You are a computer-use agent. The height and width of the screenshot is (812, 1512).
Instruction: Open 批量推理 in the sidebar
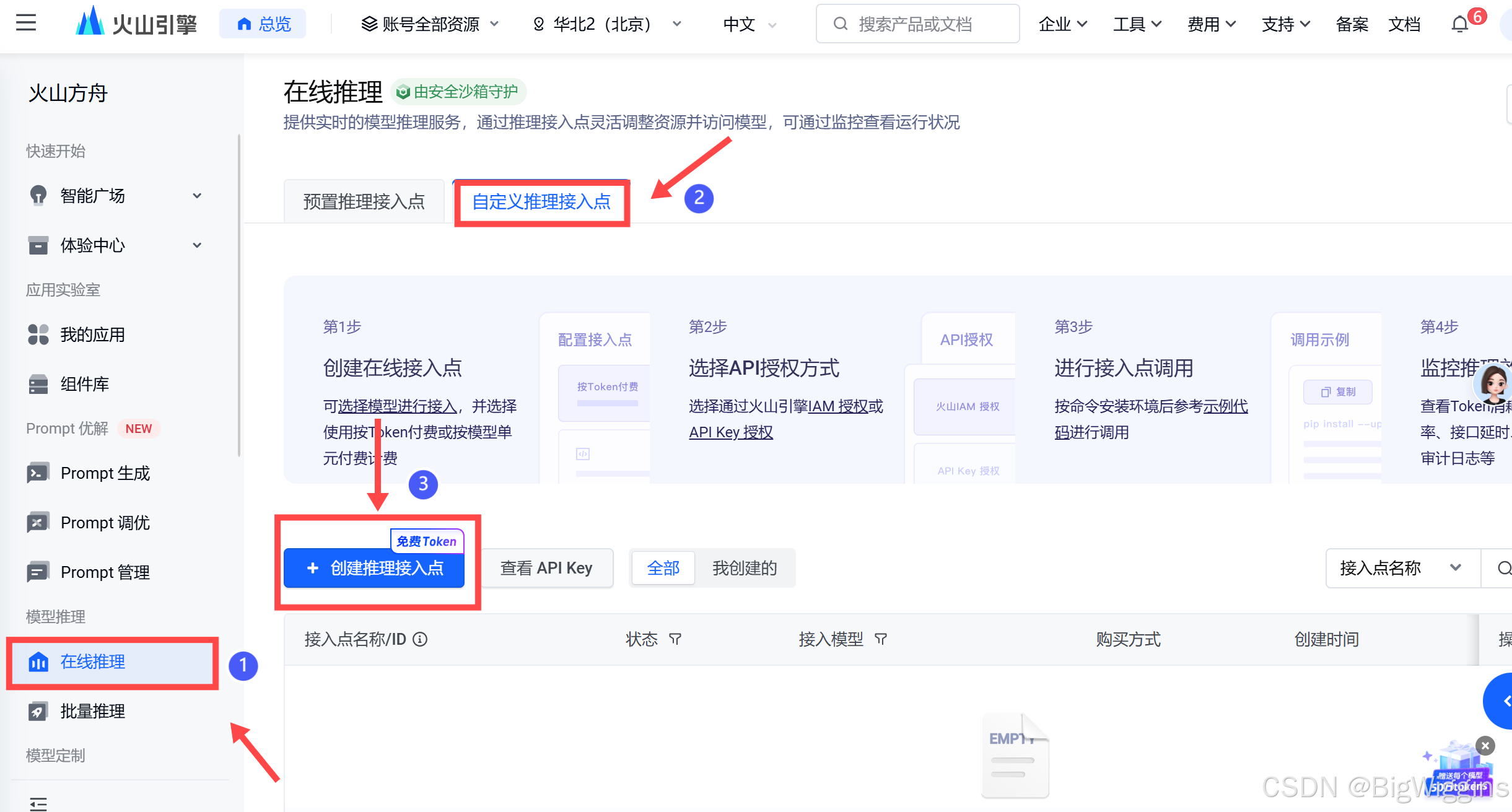93,711
